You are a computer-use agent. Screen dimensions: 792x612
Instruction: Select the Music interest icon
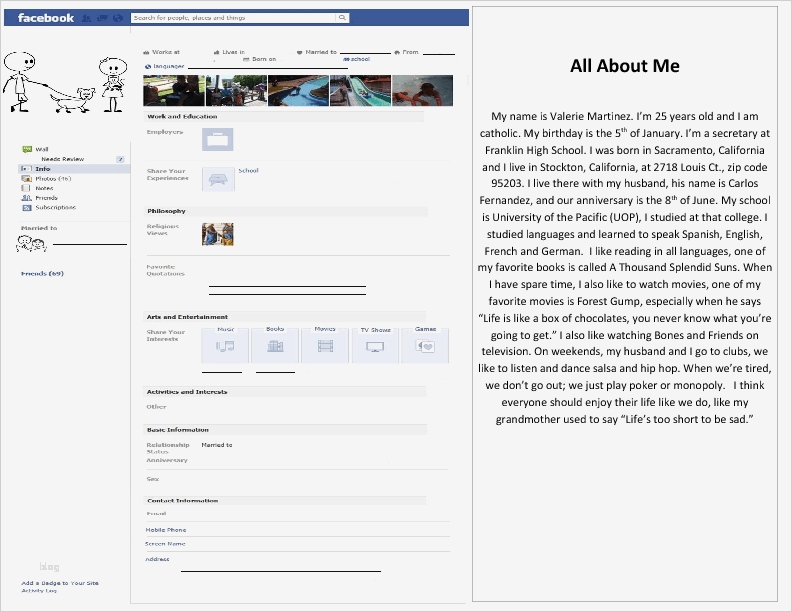pyautogui.click(x=225, y=345)
